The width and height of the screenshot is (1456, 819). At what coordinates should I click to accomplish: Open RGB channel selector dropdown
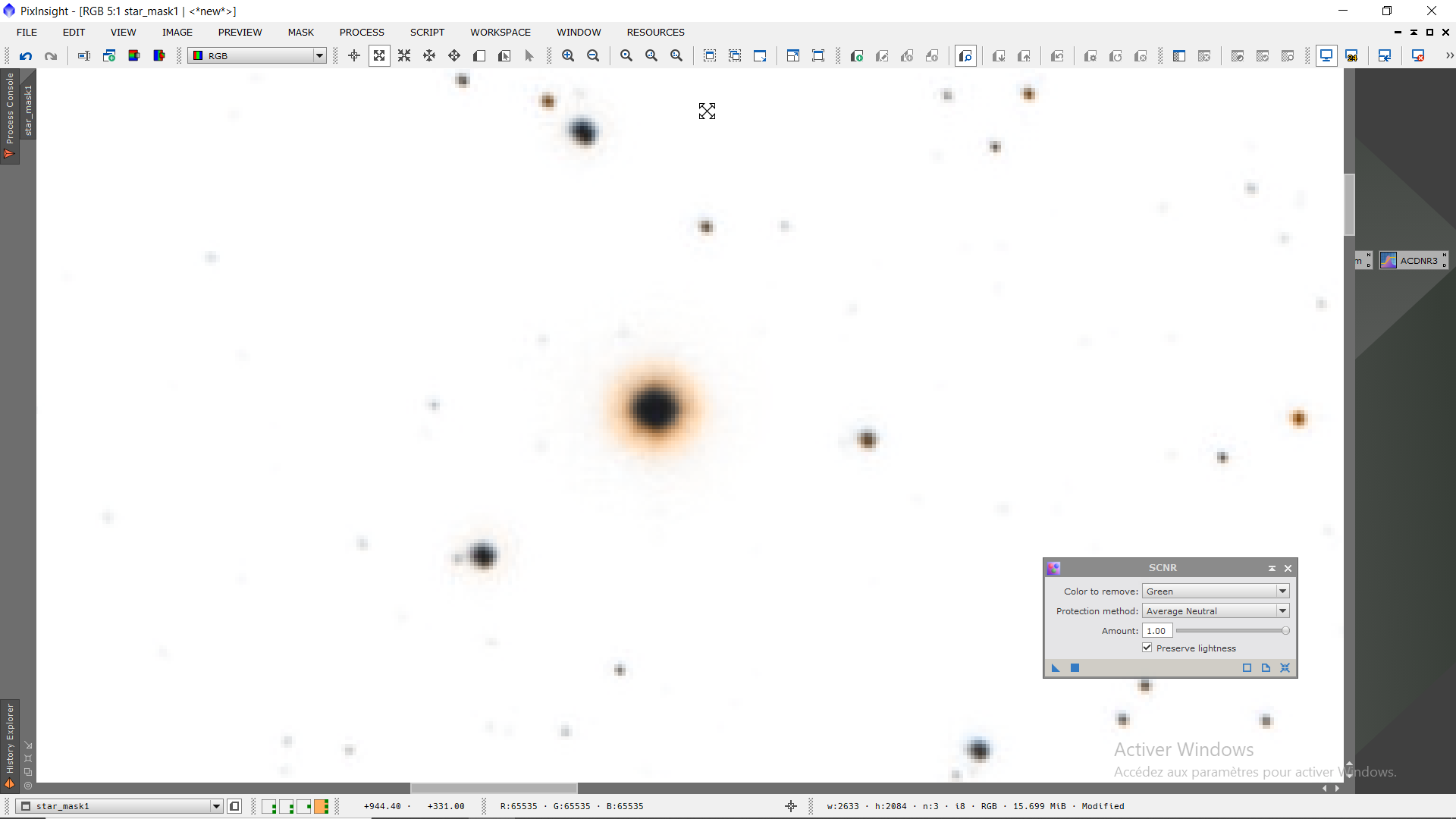tap(319, 55)
